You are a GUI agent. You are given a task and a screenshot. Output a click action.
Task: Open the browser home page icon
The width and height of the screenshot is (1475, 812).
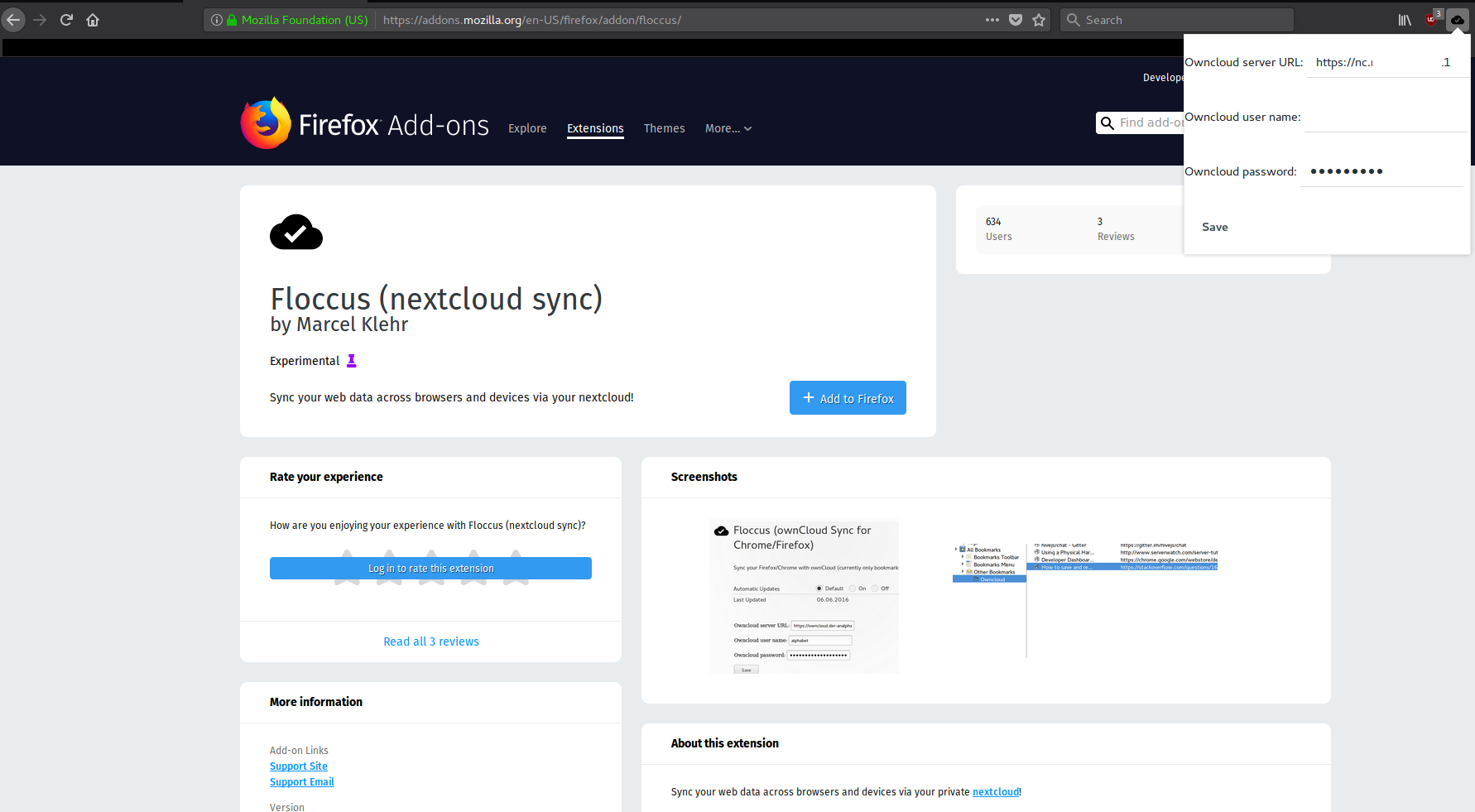pyautogui.click(x=93, y=20)
